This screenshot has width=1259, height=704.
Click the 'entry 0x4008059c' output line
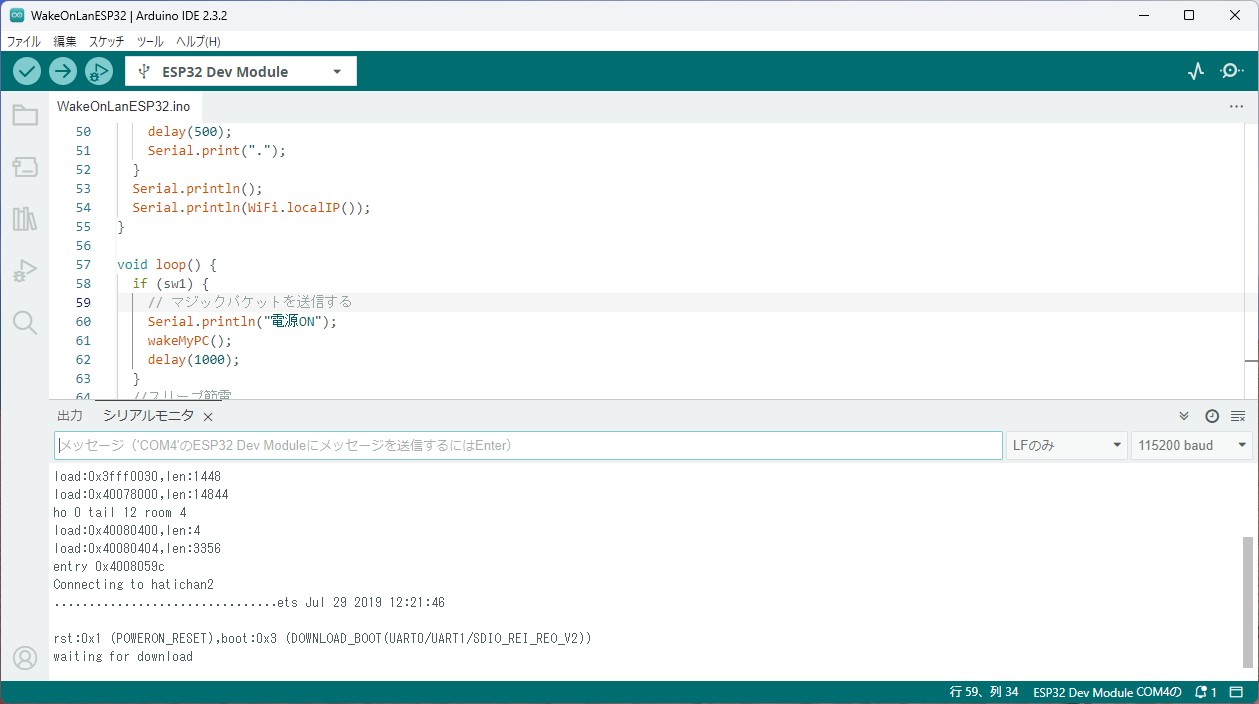coord(109,567)
